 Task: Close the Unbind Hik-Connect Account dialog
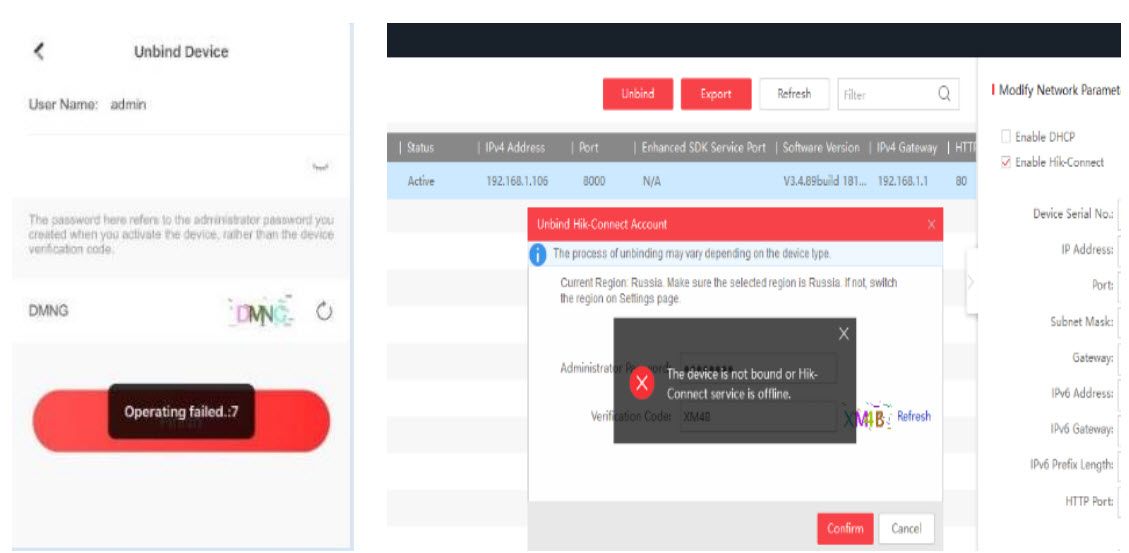coord(931,224)
